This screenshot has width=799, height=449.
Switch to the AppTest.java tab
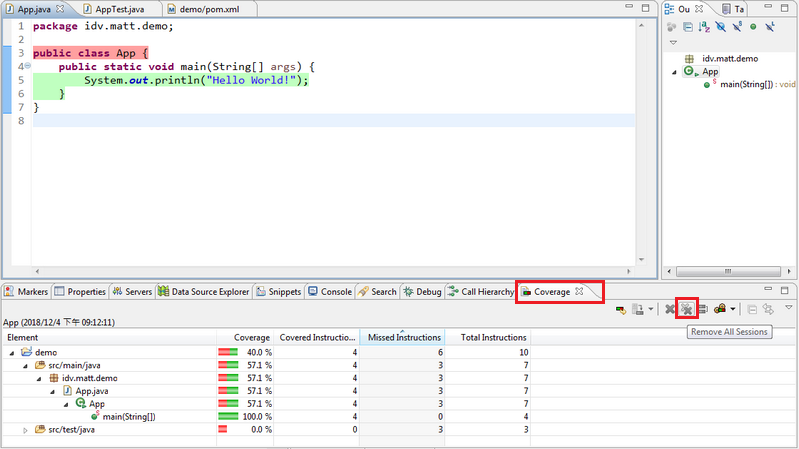pyautogui.click(x=119, y=9)
